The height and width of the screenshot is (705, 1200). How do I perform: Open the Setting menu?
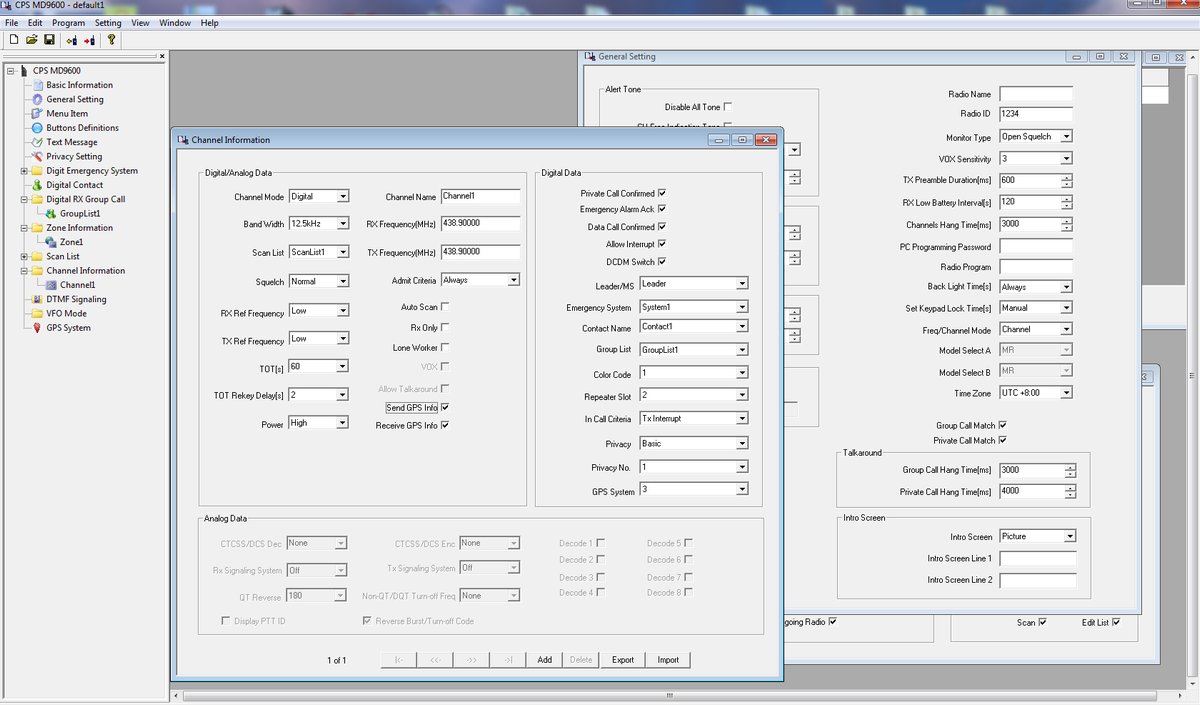click(108, 22)
